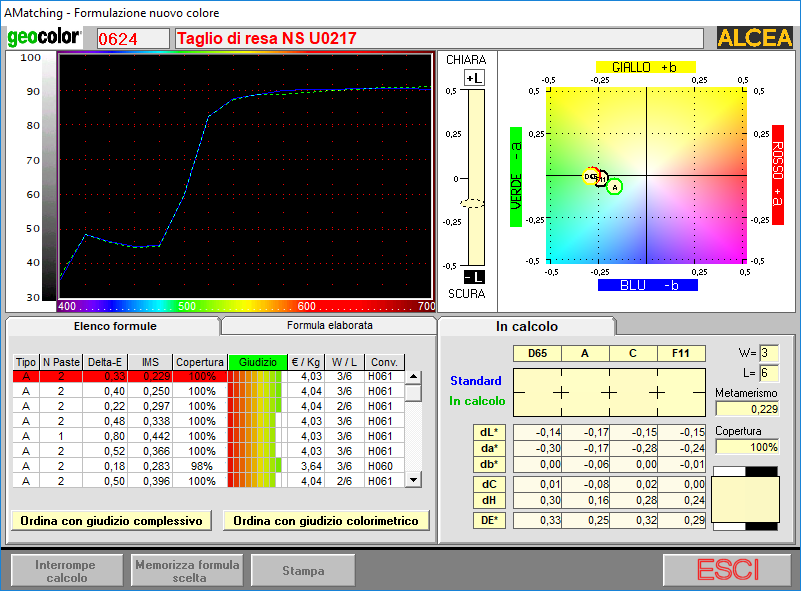This screenshot has height=591, width=801.
Task: Click the Delta-E column header
Action: (105, 362)
